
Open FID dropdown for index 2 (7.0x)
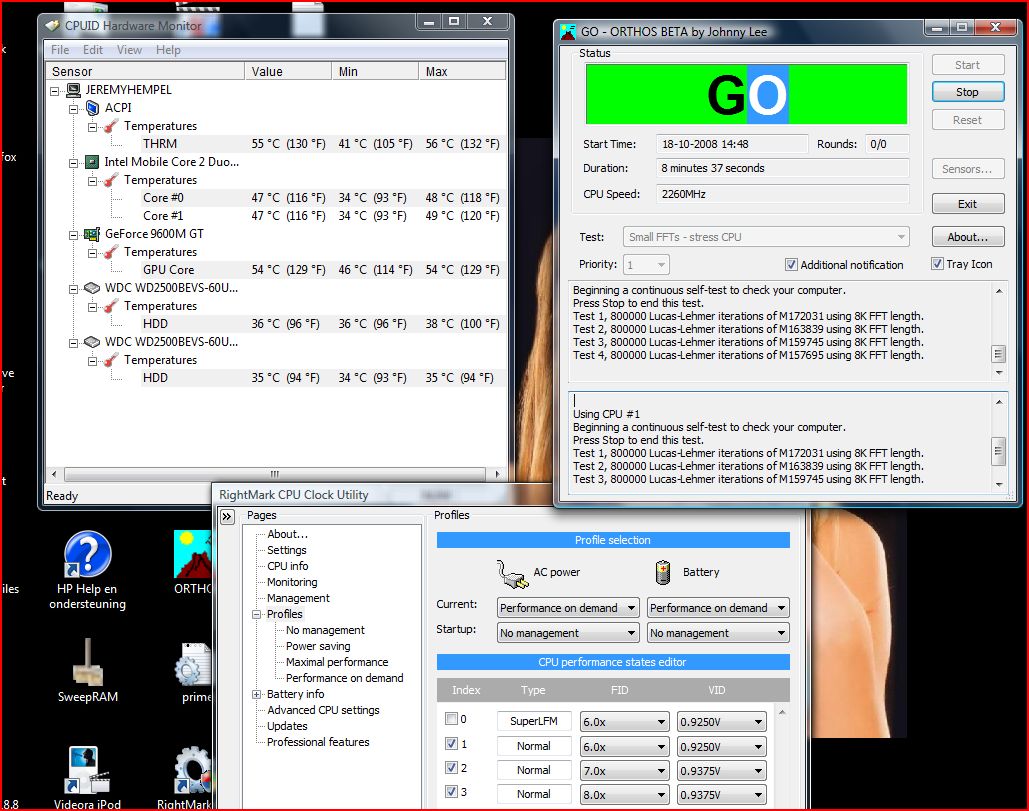click(624, 770)
